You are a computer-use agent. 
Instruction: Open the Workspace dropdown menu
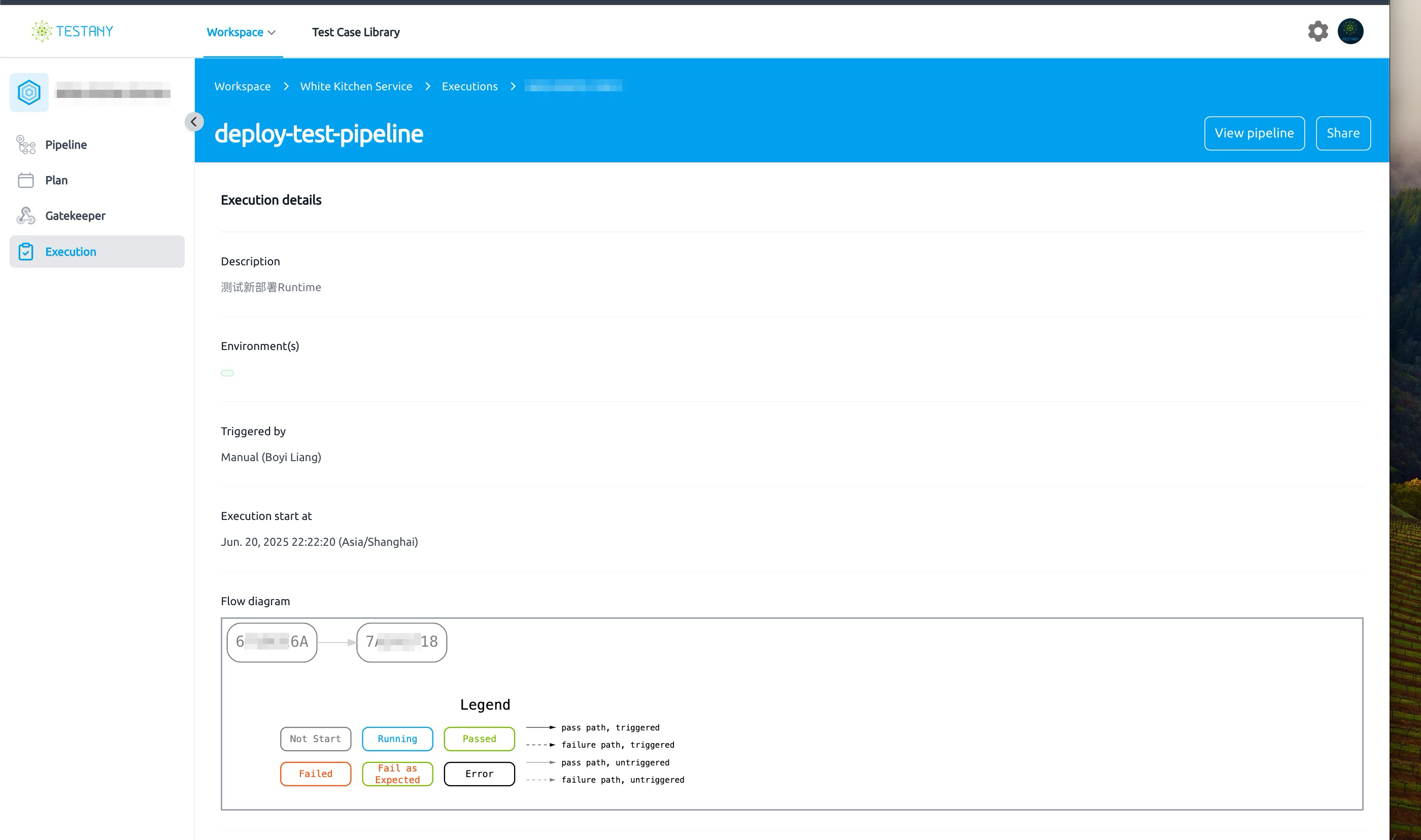[241, 32]
